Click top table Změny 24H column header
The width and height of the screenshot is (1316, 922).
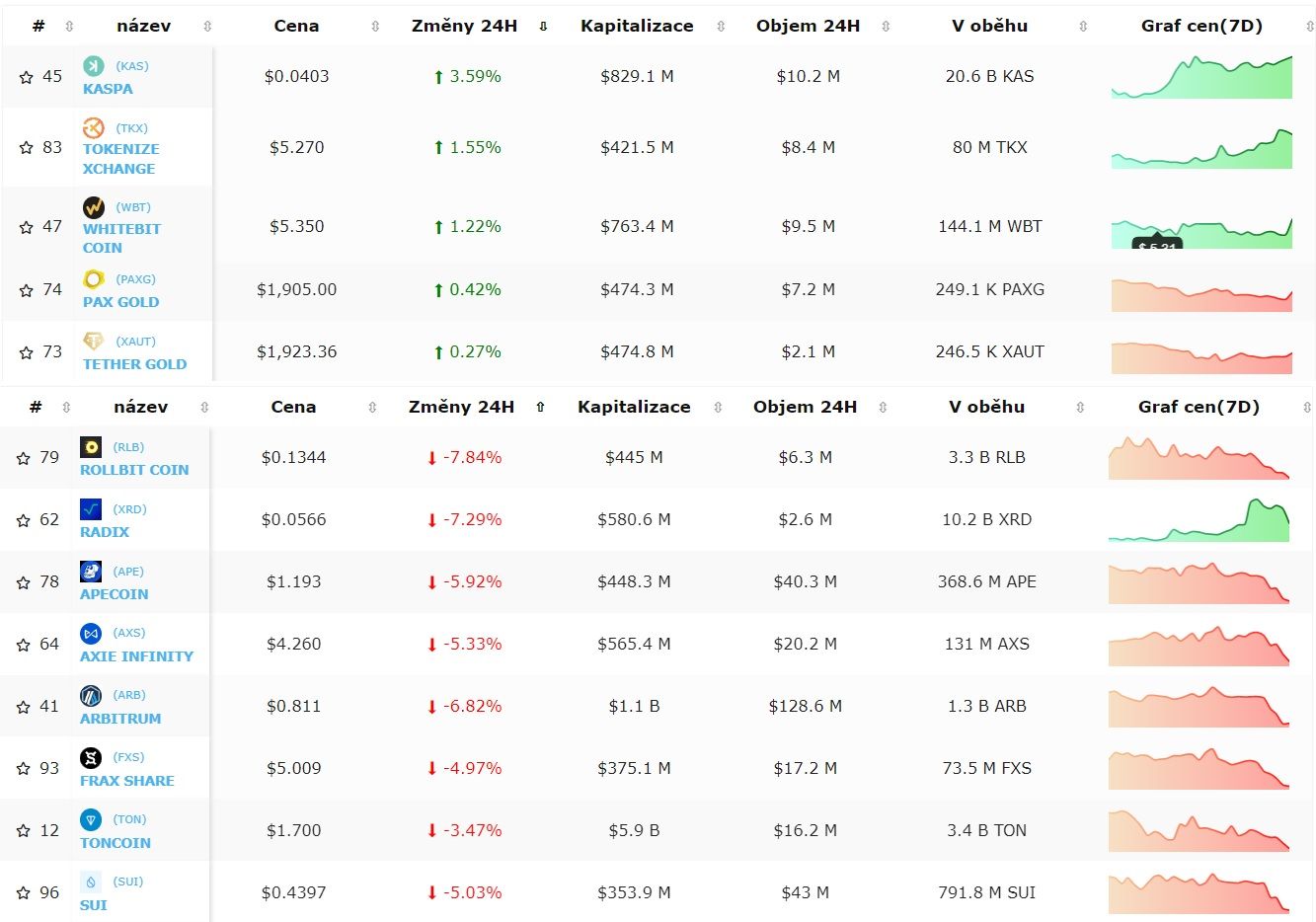(x=464, y=26)
